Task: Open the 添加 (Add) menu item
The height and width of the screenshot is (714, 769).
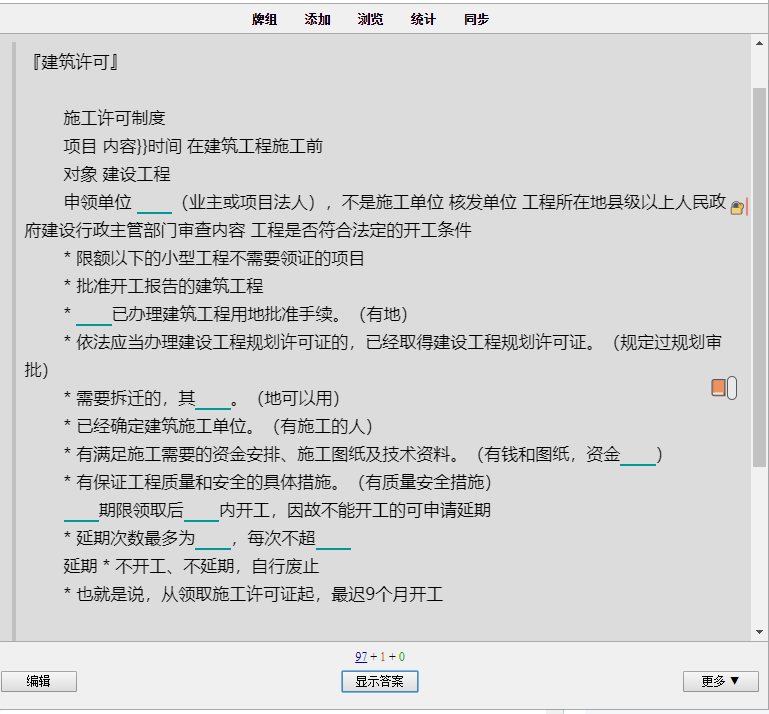Action: coord(317,19)
